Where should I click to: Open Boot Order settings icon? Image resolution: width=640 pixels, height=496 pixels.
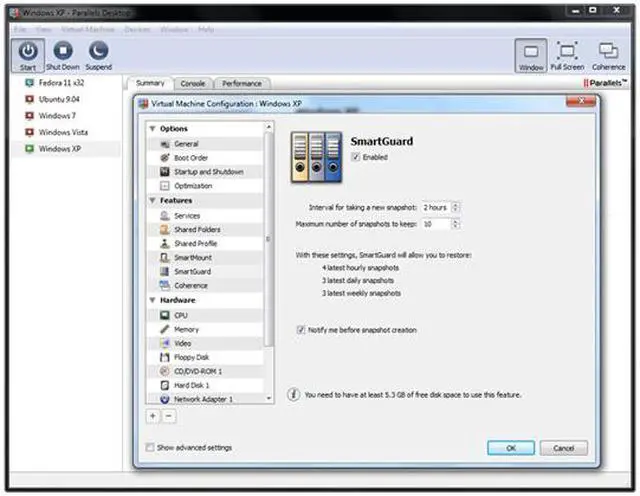pos(165,158)
